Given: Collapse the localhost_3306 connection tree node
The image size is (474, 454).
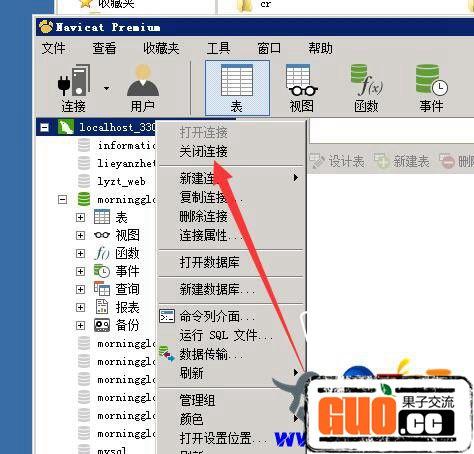Looking at the screenshot, I should 44,127.
